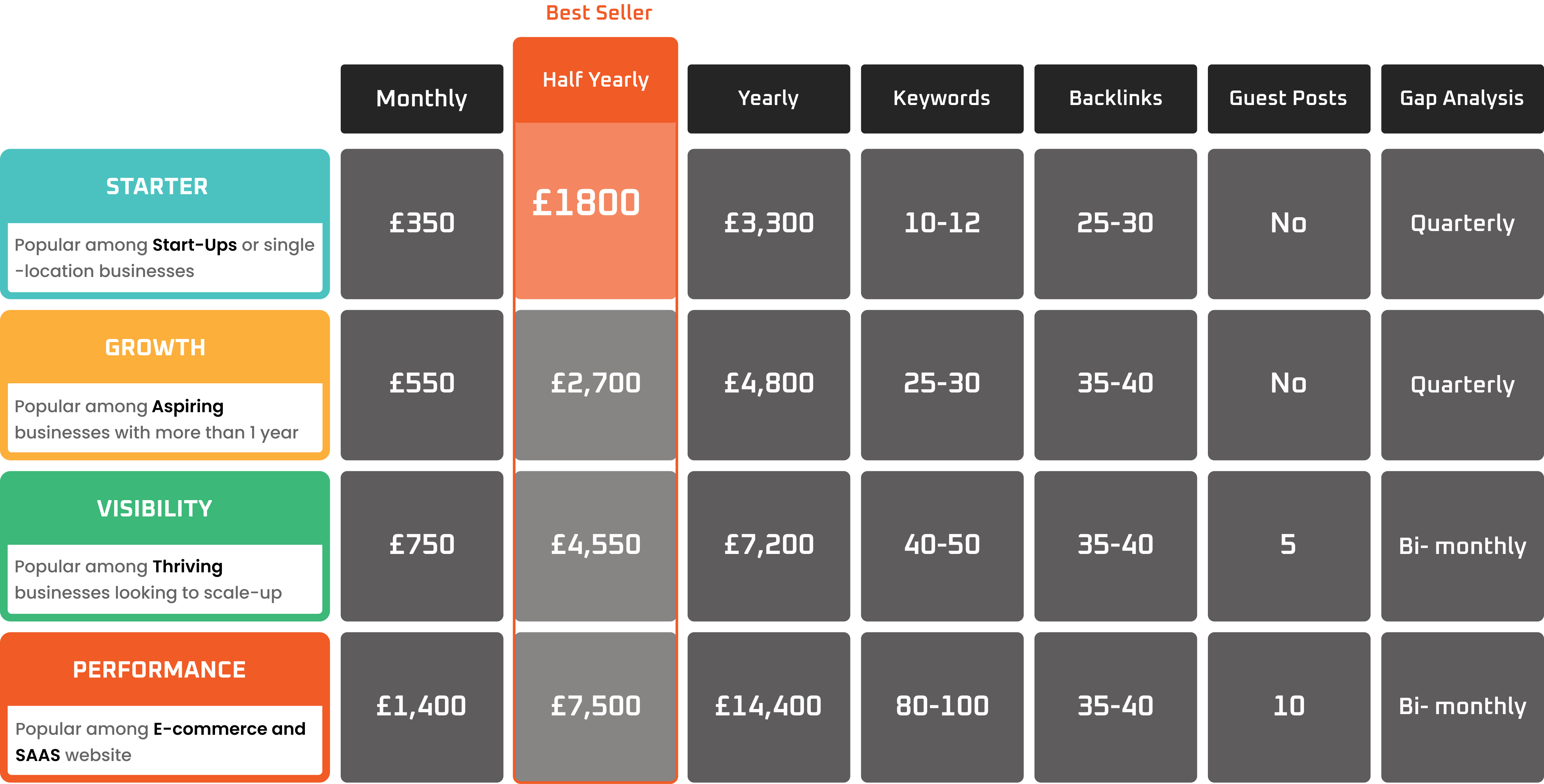Viewport: 1544px width, 784px height.
Task: Click the Guest Posts header
Action: click(1289, 99)
